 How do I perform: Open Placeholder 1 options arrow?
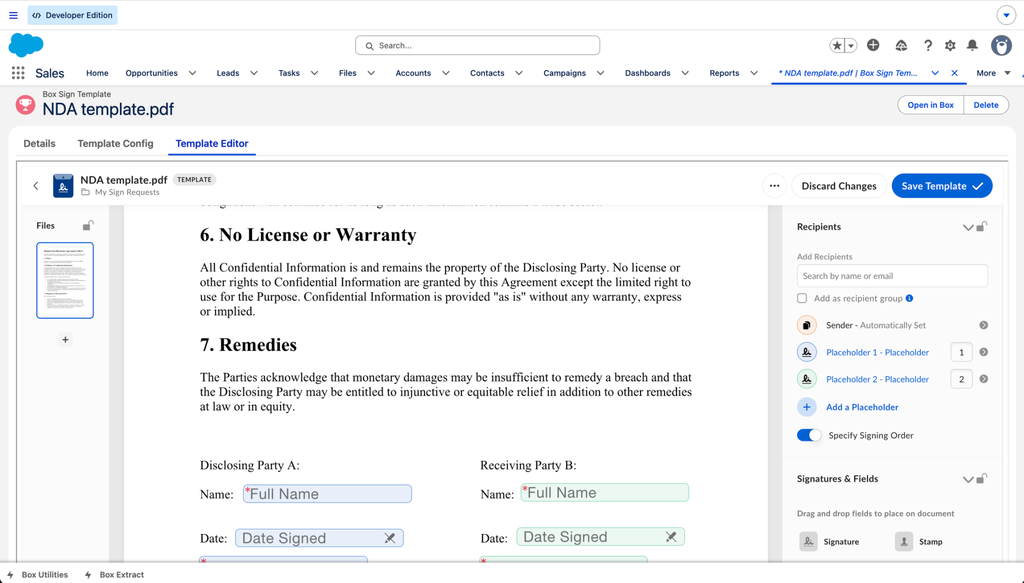(x=984, y=352)
